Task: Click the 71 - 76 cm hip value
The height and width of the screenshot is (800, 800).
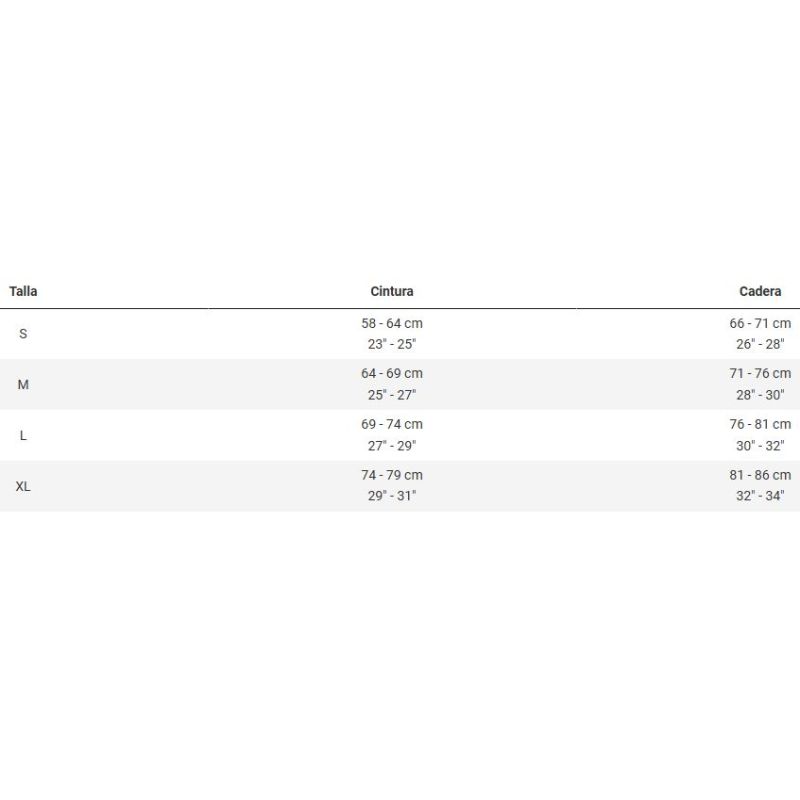Action: click(760, 373)
